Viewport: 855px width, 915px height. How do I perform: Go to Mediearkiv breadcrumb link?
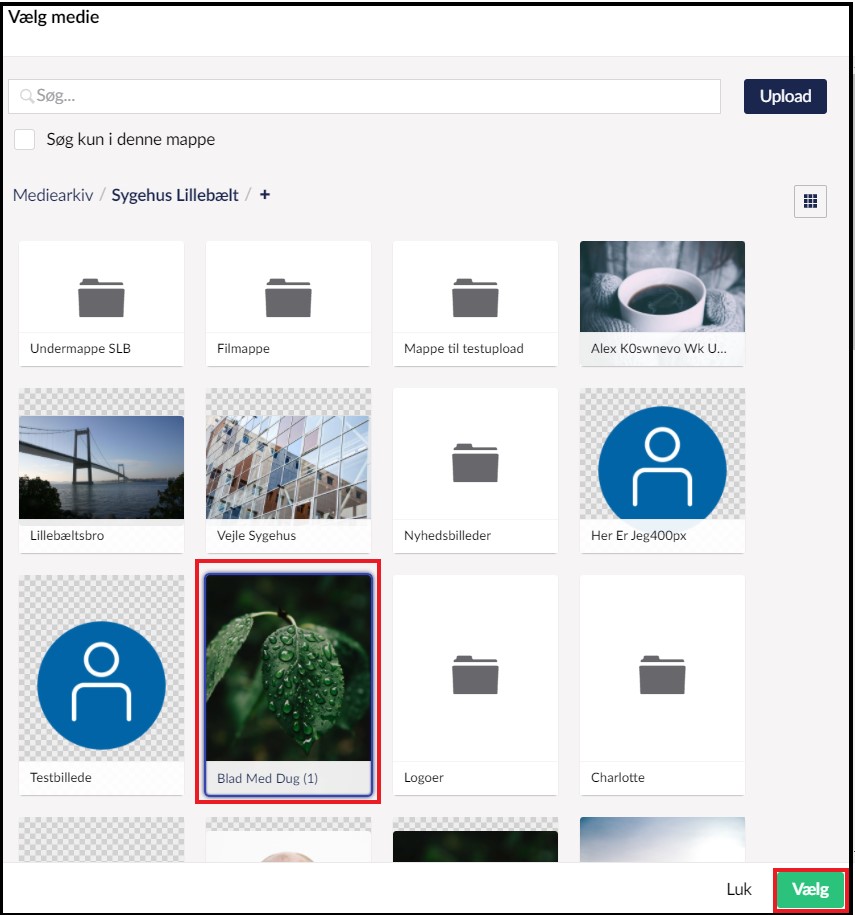tap(53, 195)
